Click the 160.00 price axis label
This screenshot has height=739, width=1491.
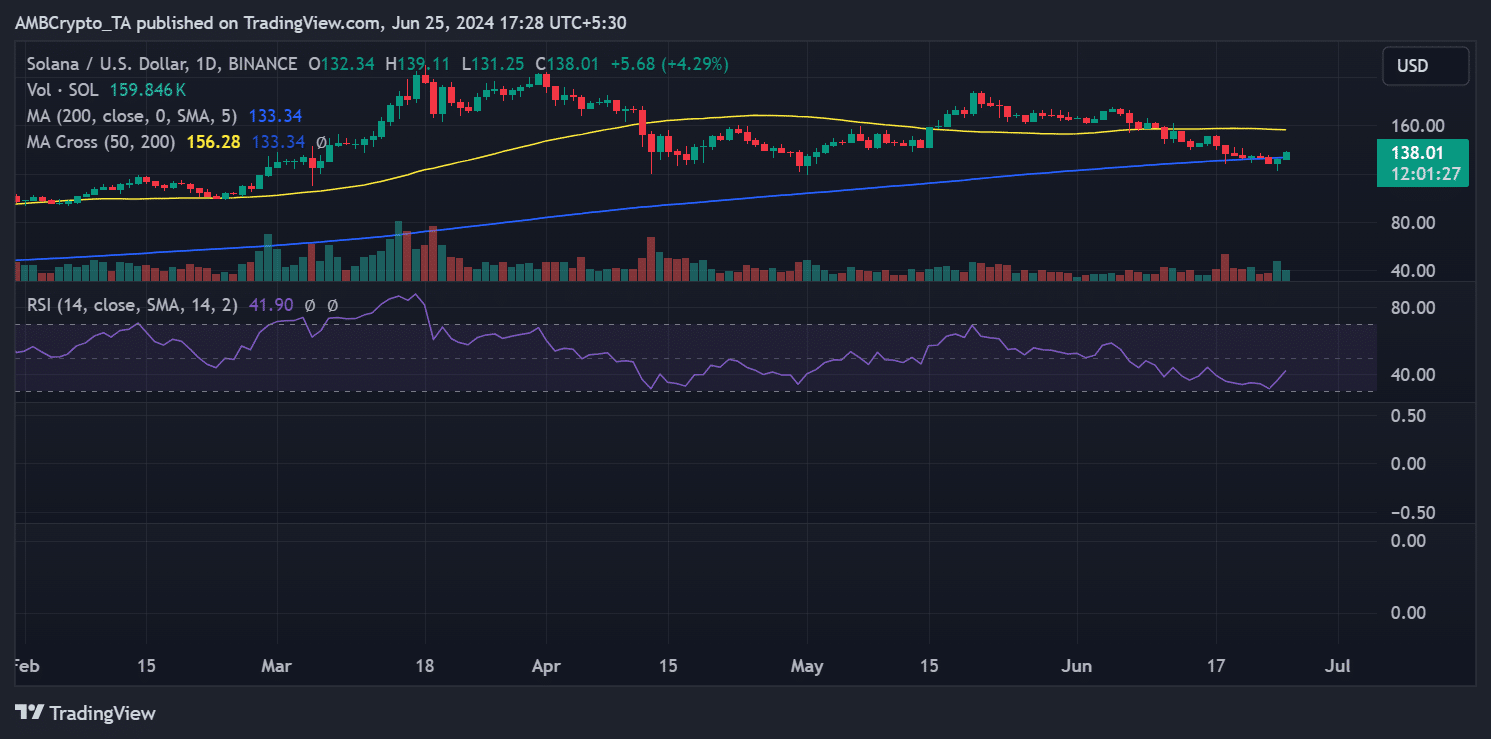(x=1420, y=126)
